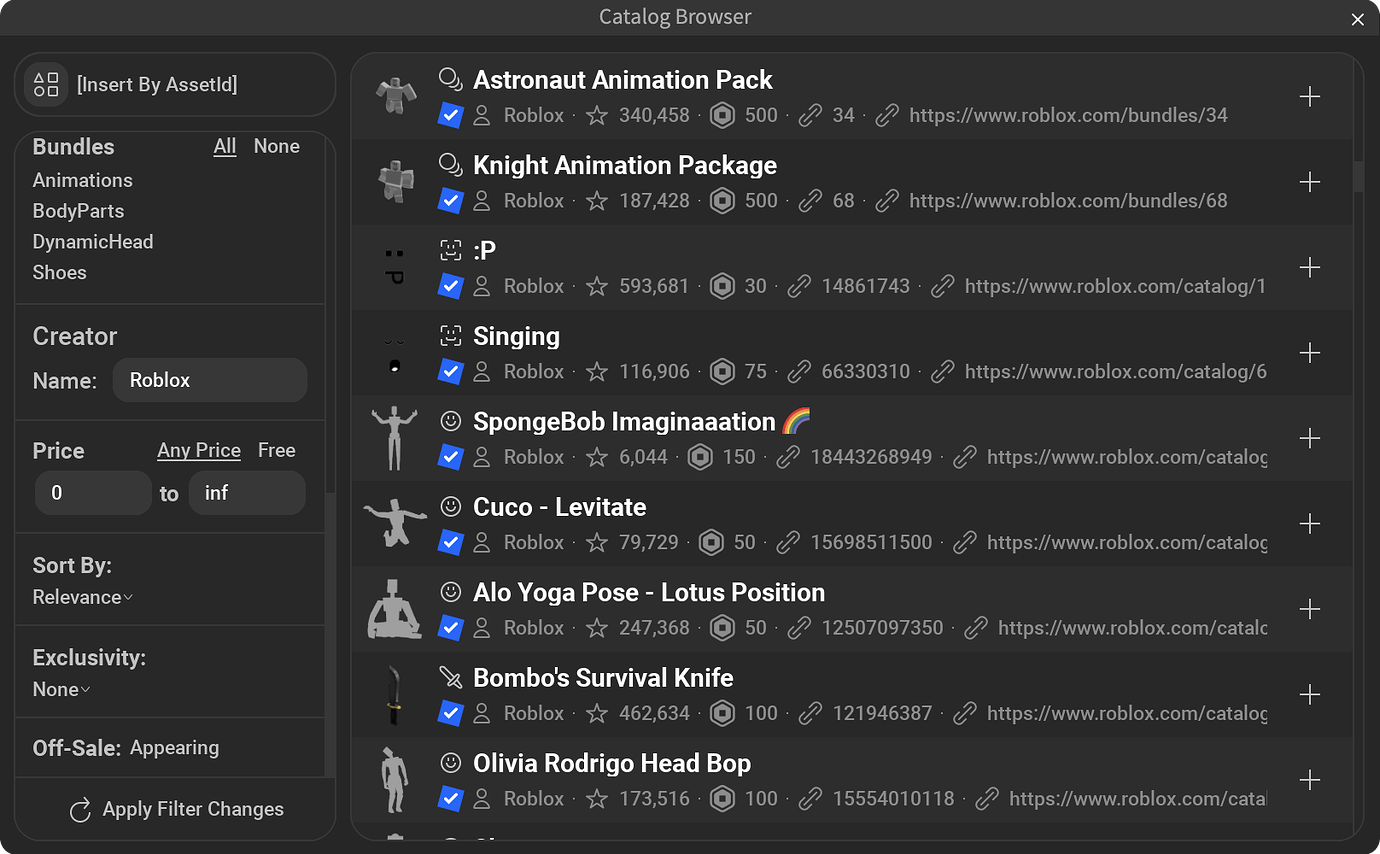Open the Sort By Relevance dropdown
1380x854 pixels.
click(x=82, y=597)
